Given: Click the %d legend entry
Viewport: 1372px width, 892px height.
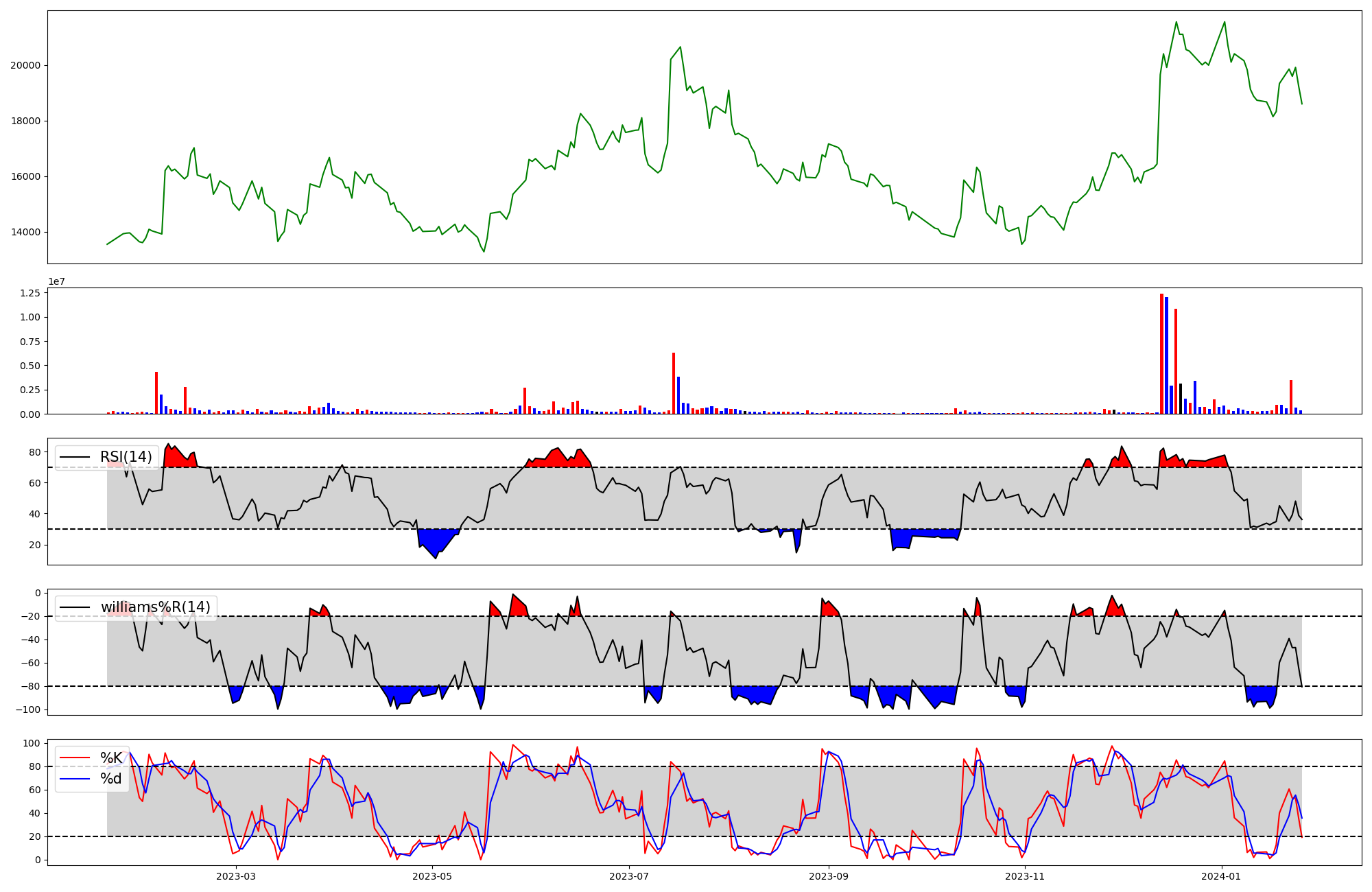Looking at the screenshot, I should coord(111,779).
